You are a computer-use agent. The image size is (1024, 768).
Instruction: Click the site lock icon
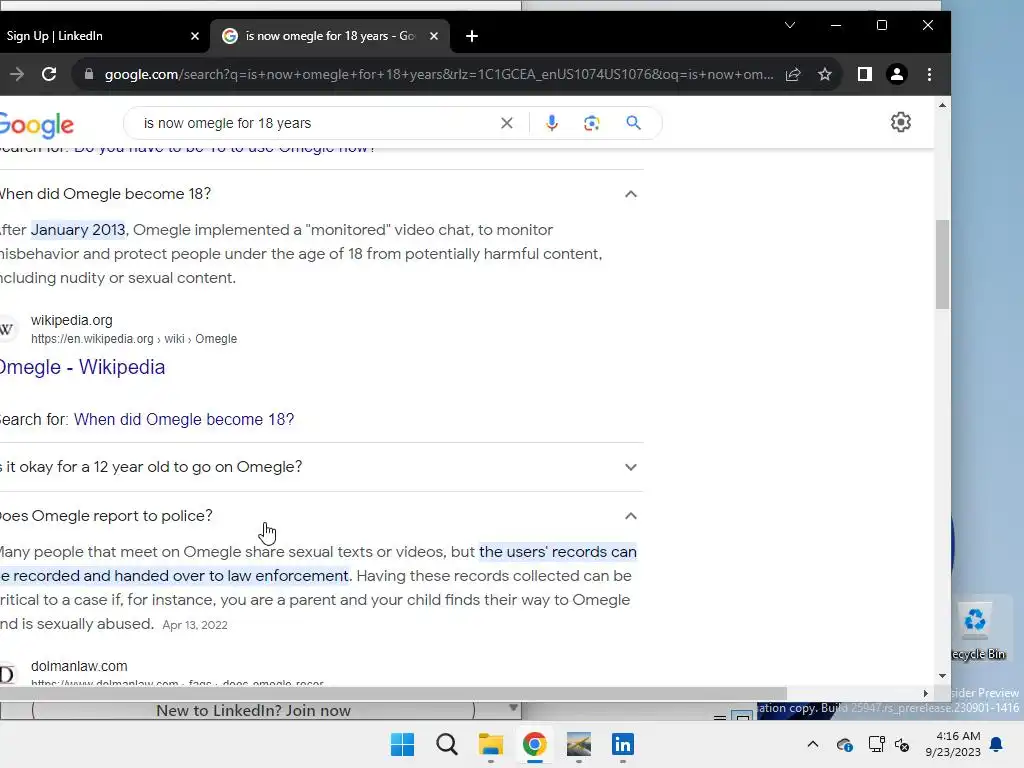click(89, 74)
